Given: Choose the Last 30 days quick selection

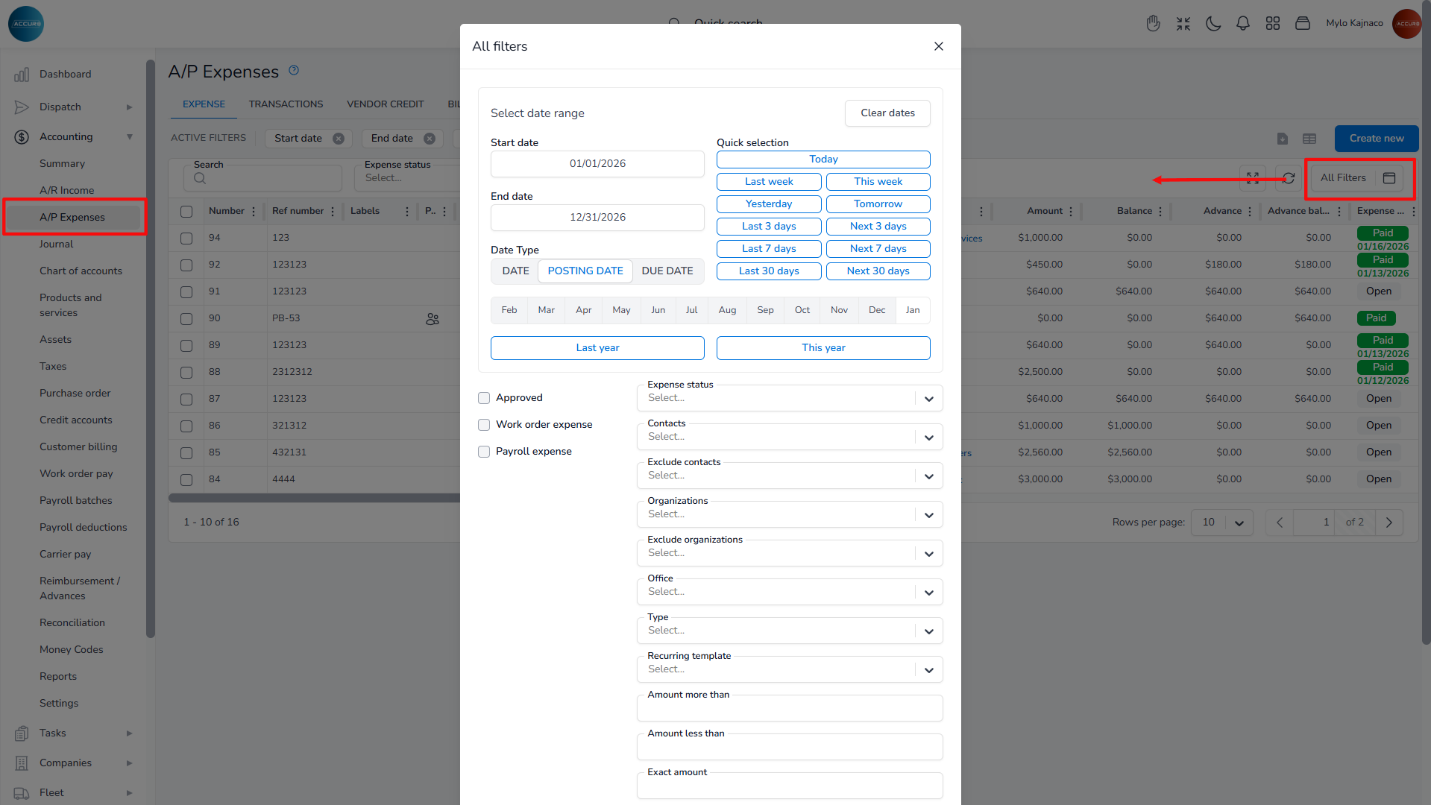Looking at the screenshot, I should coord(769,271).
